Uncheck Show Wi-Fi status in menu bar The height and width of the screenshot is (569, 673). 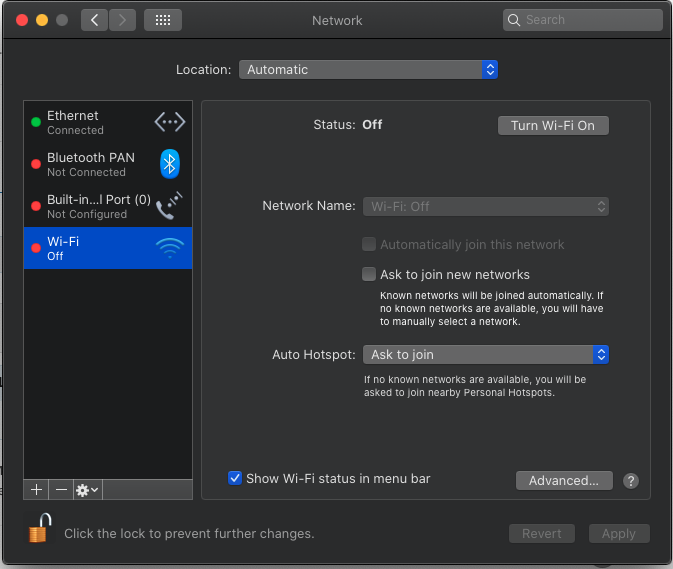tap(235, 478)
